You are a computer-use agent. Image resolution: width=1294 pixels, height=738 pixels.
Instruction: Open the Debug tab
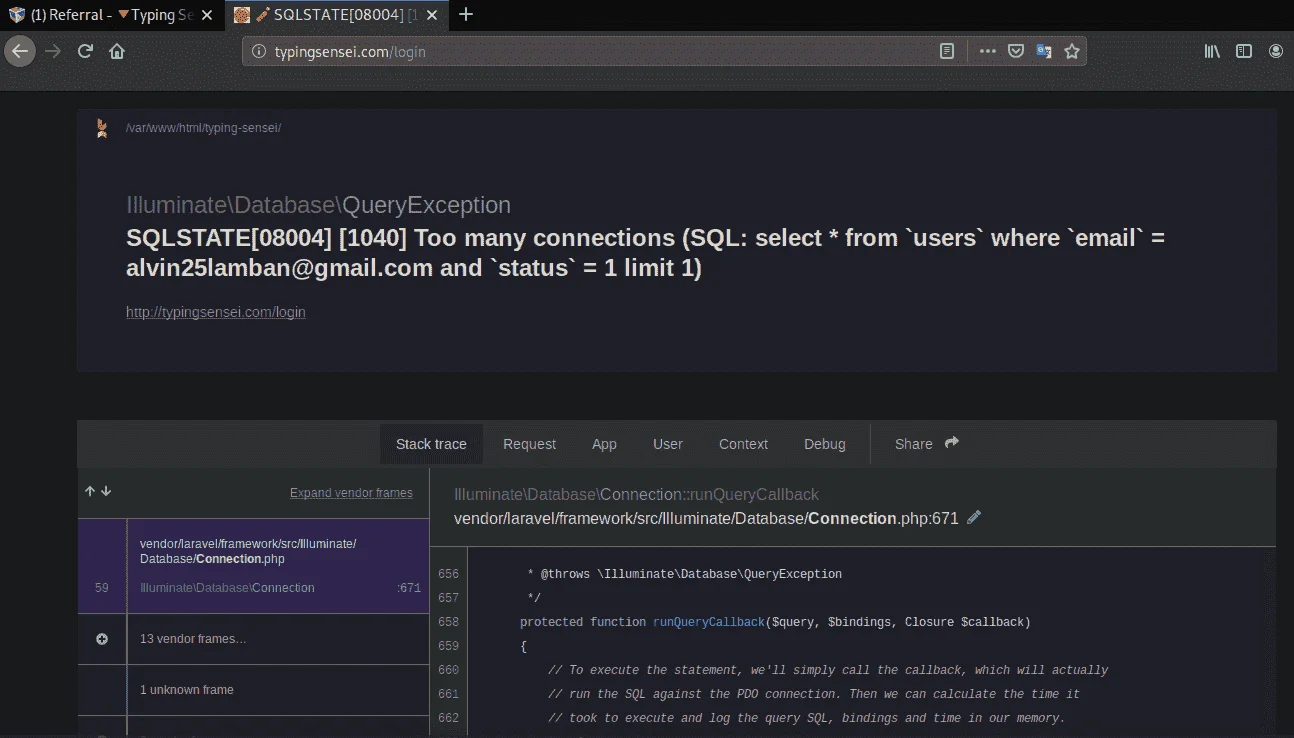(825, 444)
